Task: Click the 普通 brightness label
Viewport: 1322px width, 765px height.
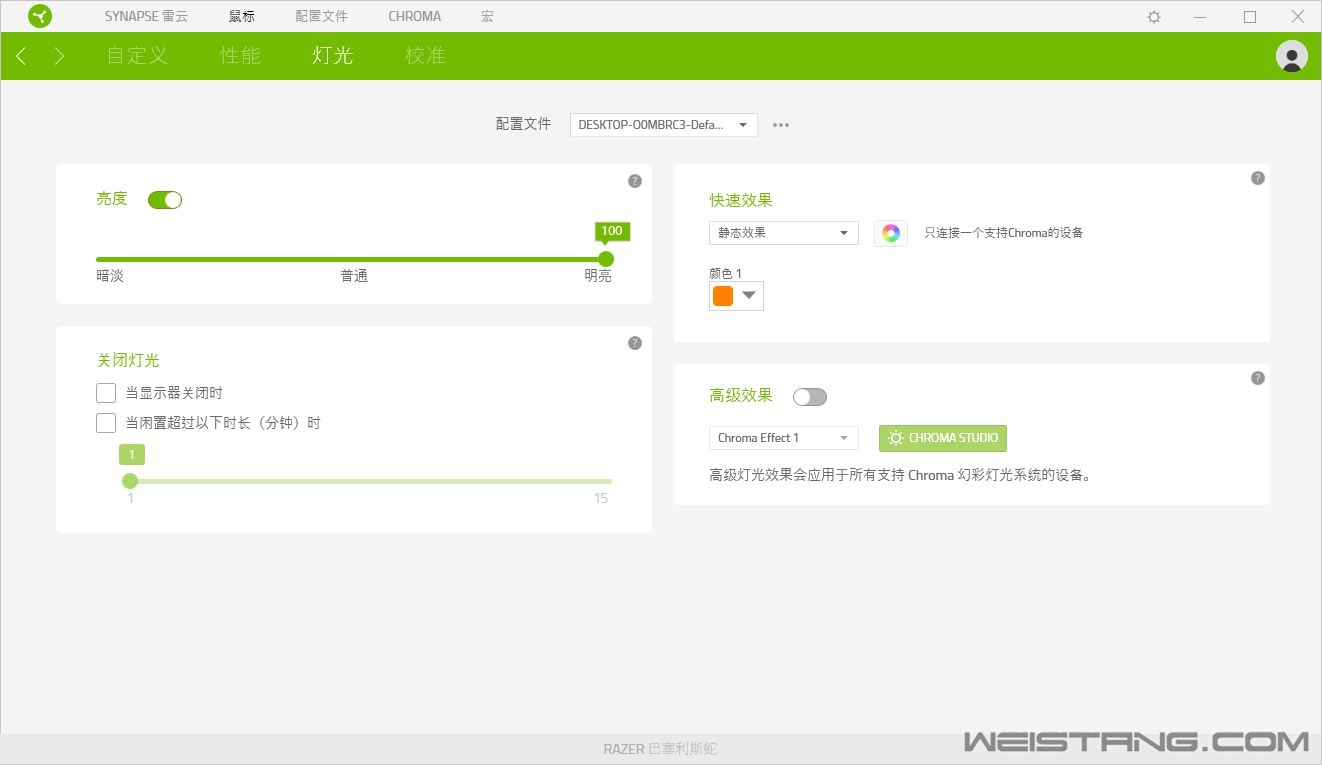Action: coord(354,276)
